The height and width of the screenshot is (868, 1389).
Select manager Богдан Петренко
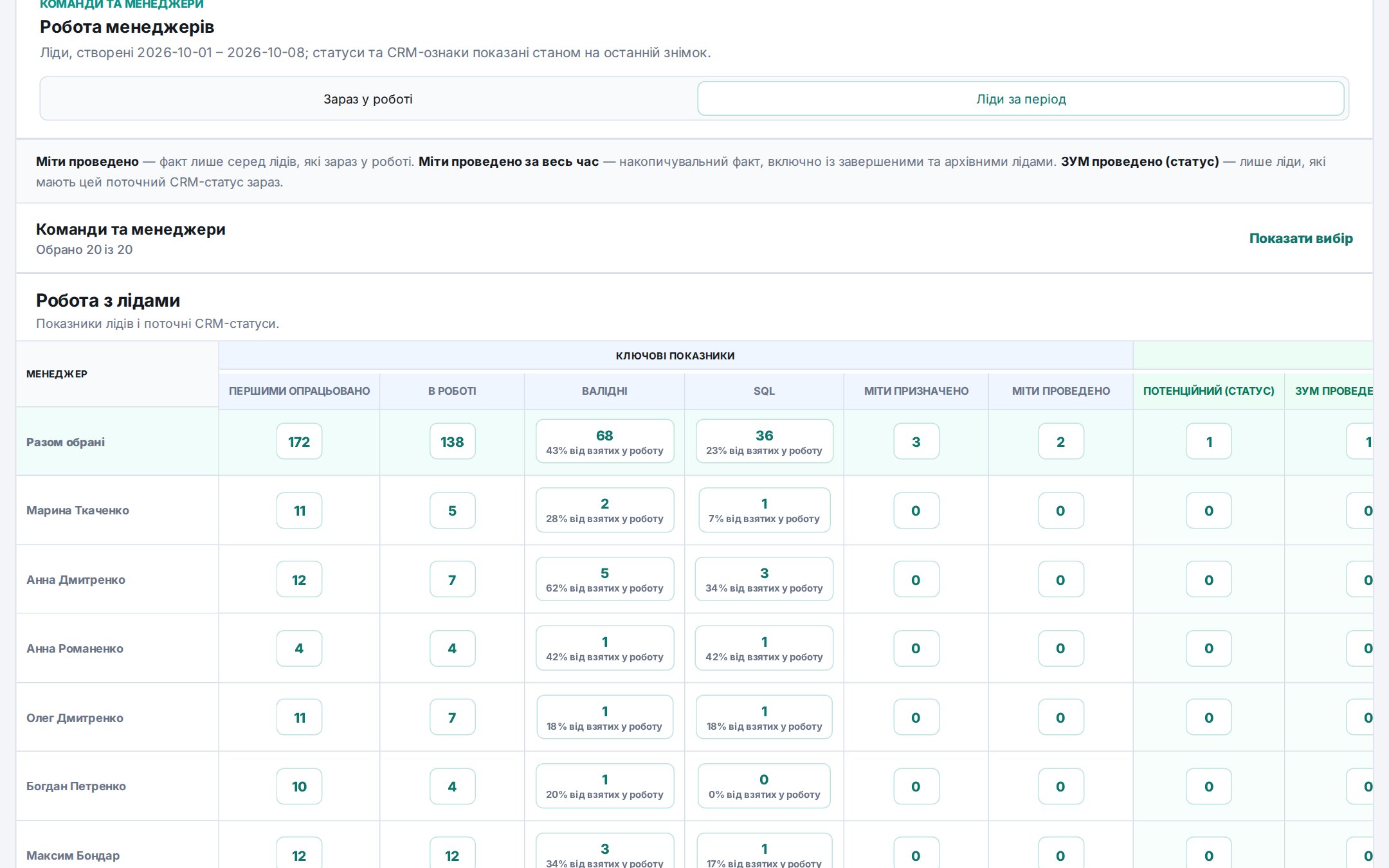pyautogui.click(x=76, y=786)
